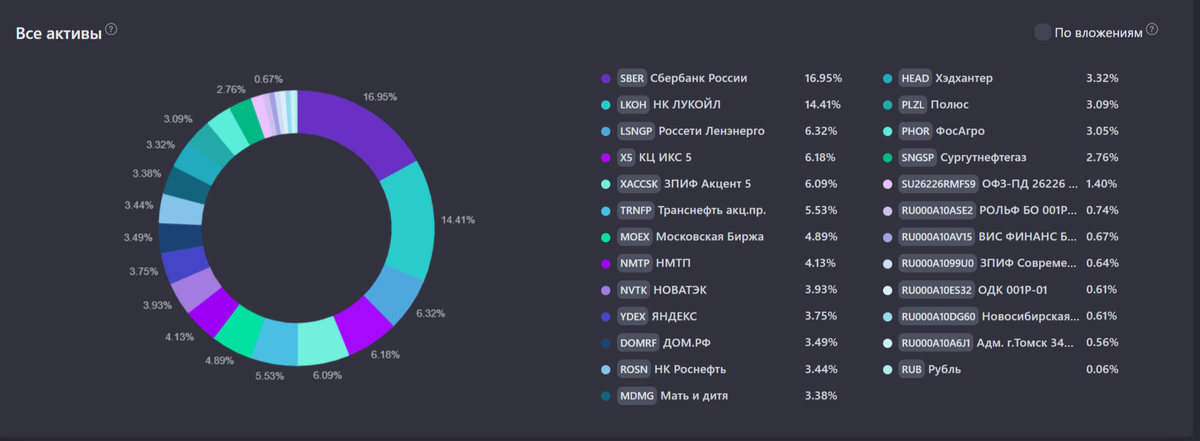Click the Хэдхантер legend color dot

888,78
